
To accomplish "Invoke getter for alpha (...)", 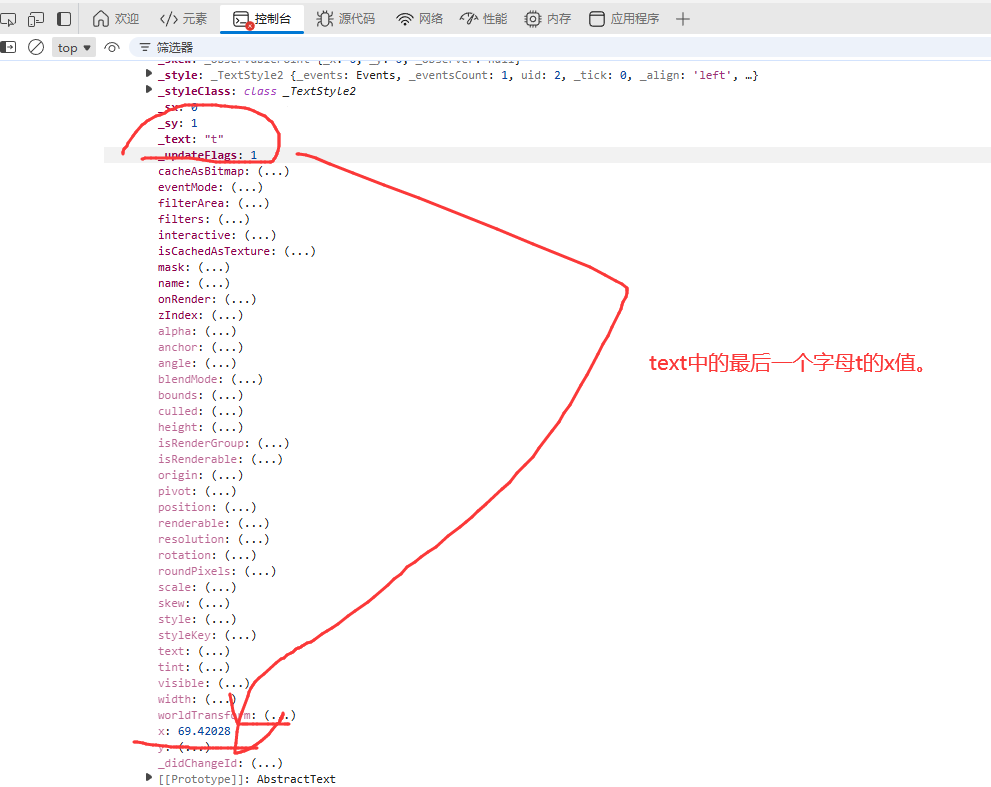I will (221, 331).
